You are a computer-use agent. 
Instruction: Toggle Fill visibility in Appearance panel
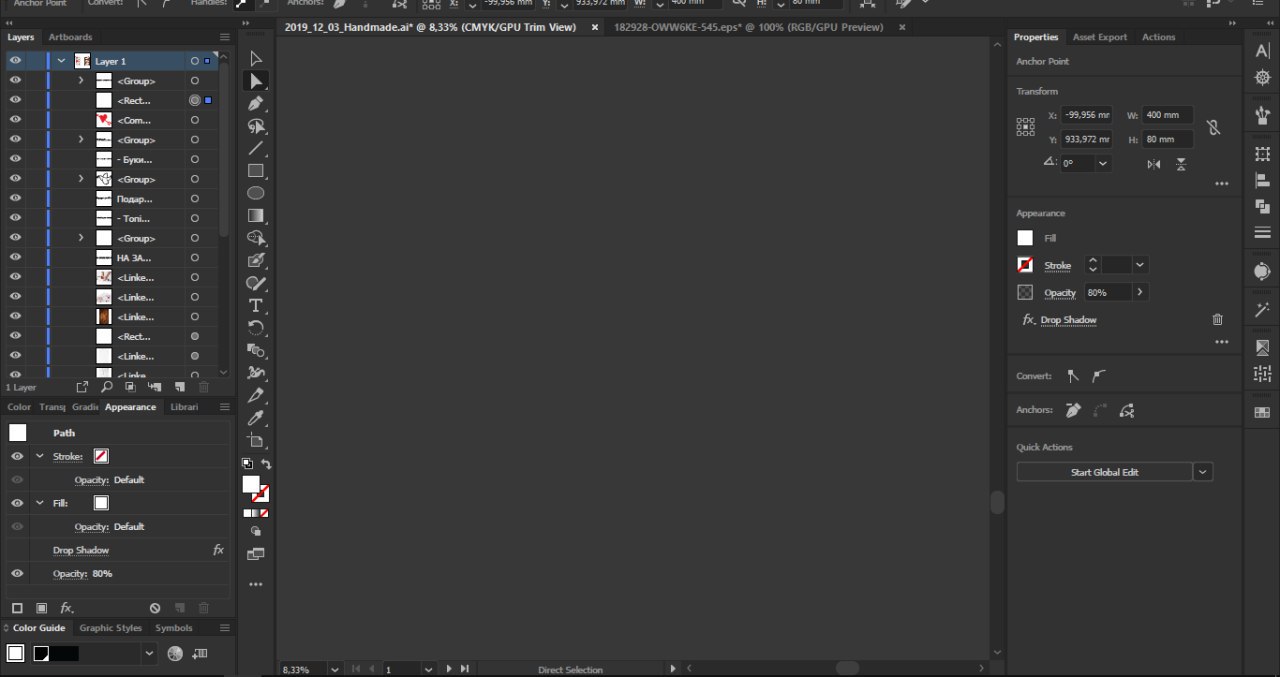[x=17, y=503]
